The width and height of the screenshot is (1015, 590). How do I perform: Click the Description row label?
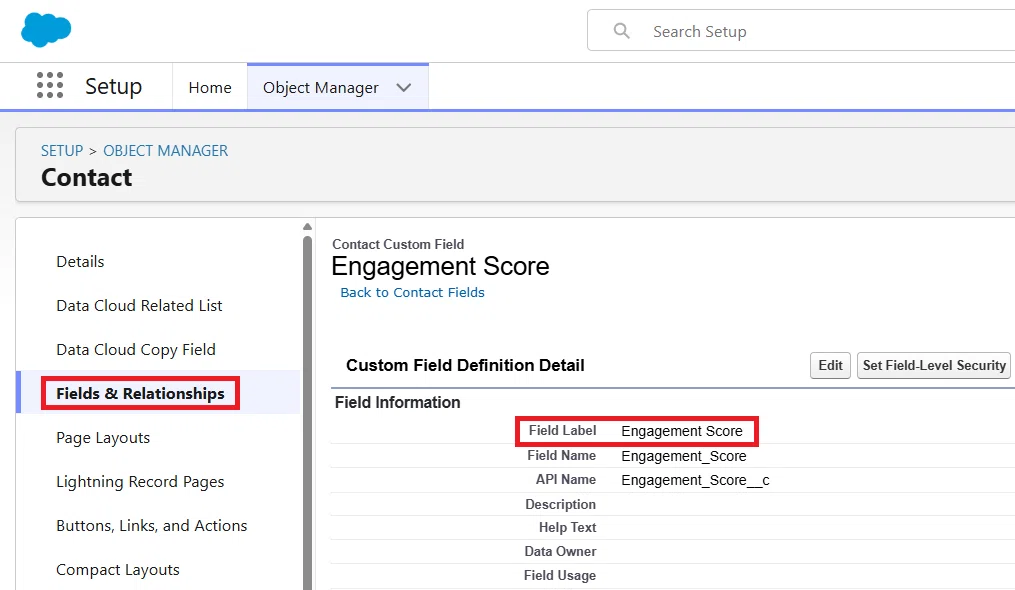click(561, 505)
